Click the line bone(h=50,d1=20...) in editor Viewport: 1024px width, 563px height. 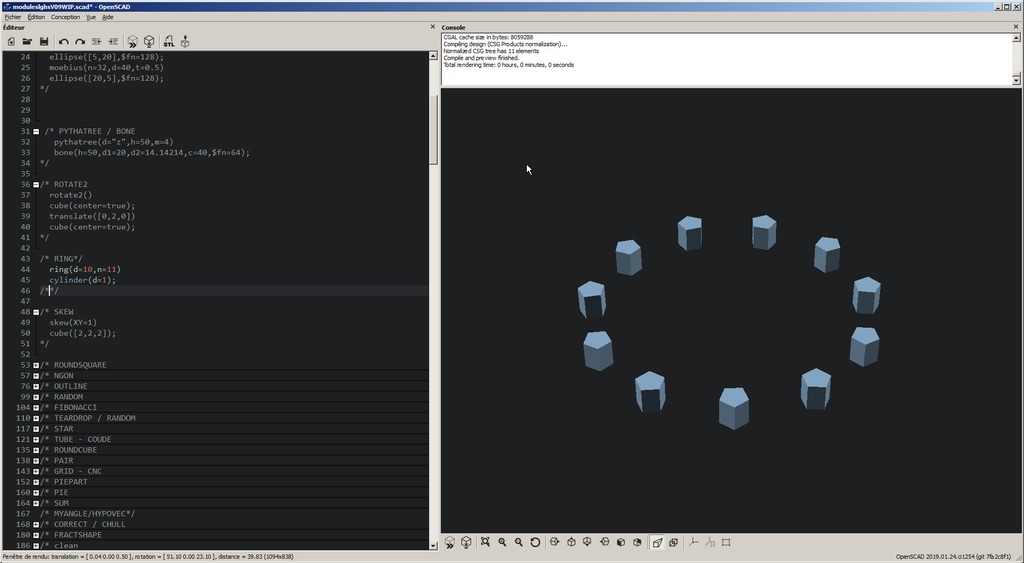click(x=152, y=153)
